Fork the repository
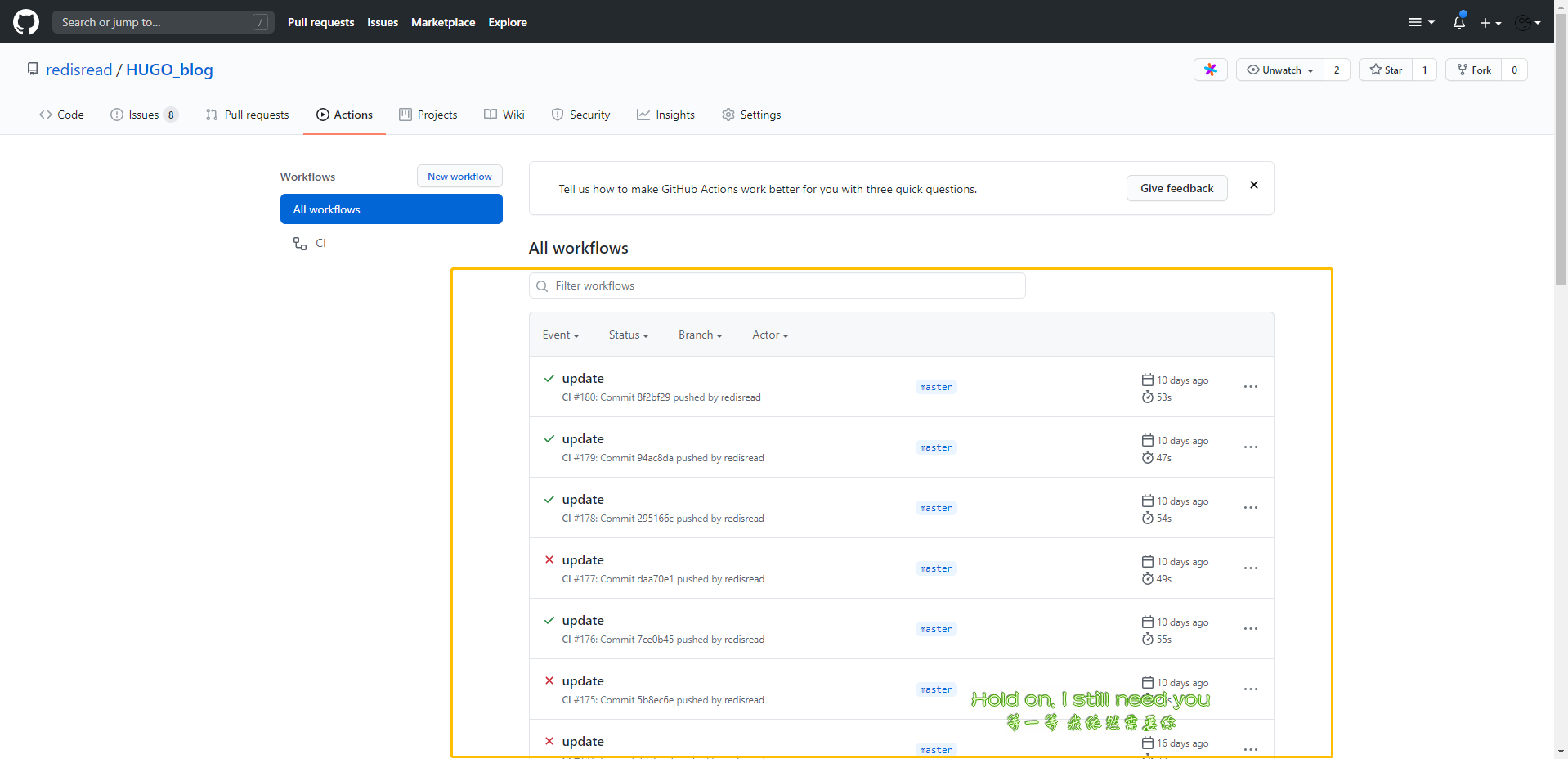This screenshot has height=759, width=1568. click(1474, 70)
